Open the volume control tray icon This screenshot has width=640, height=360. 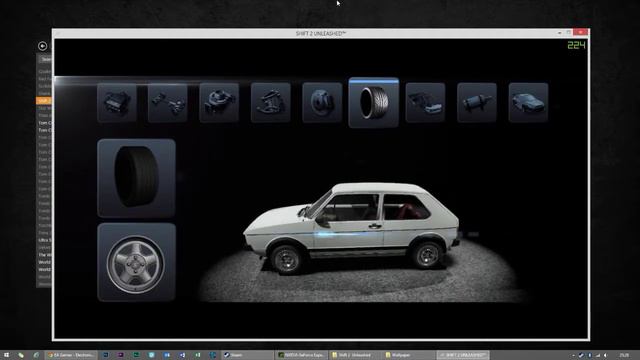(x=605, y=356)
